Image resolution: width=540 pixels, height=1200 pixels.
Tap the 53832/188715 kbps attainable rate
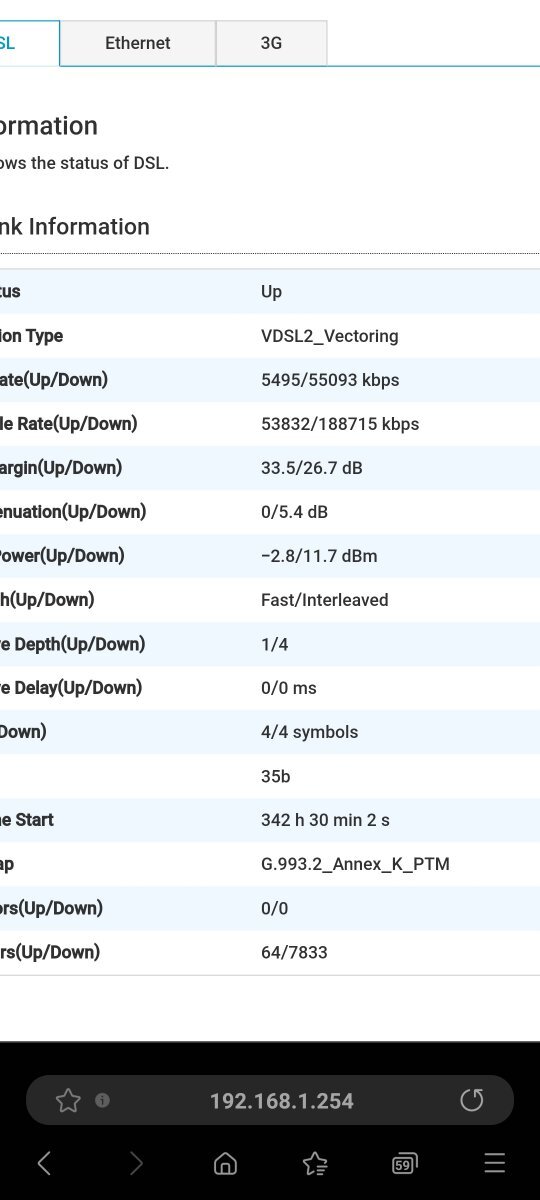(x=340, y=424)
